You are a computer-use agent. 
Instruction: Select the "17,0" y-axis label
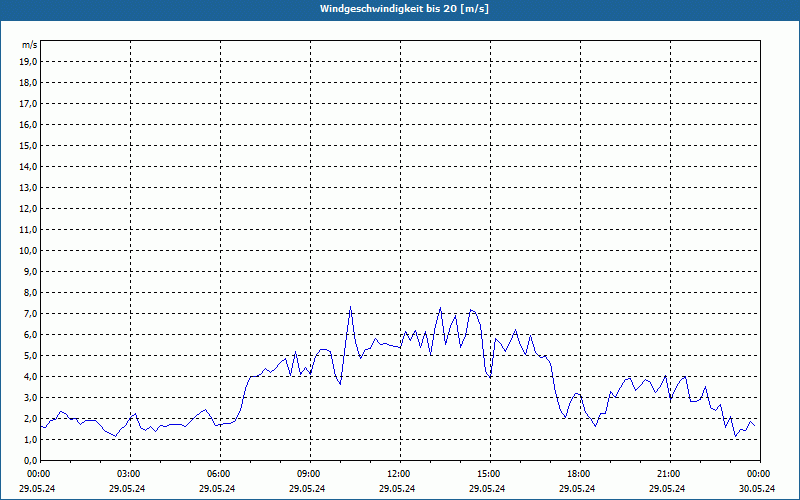point(28,104)
